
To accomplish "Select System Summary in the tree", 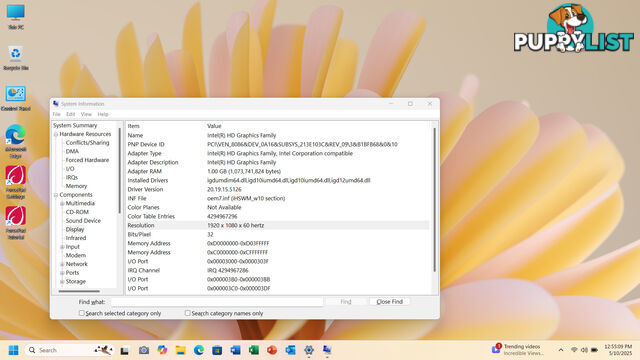I will (75, 125).
